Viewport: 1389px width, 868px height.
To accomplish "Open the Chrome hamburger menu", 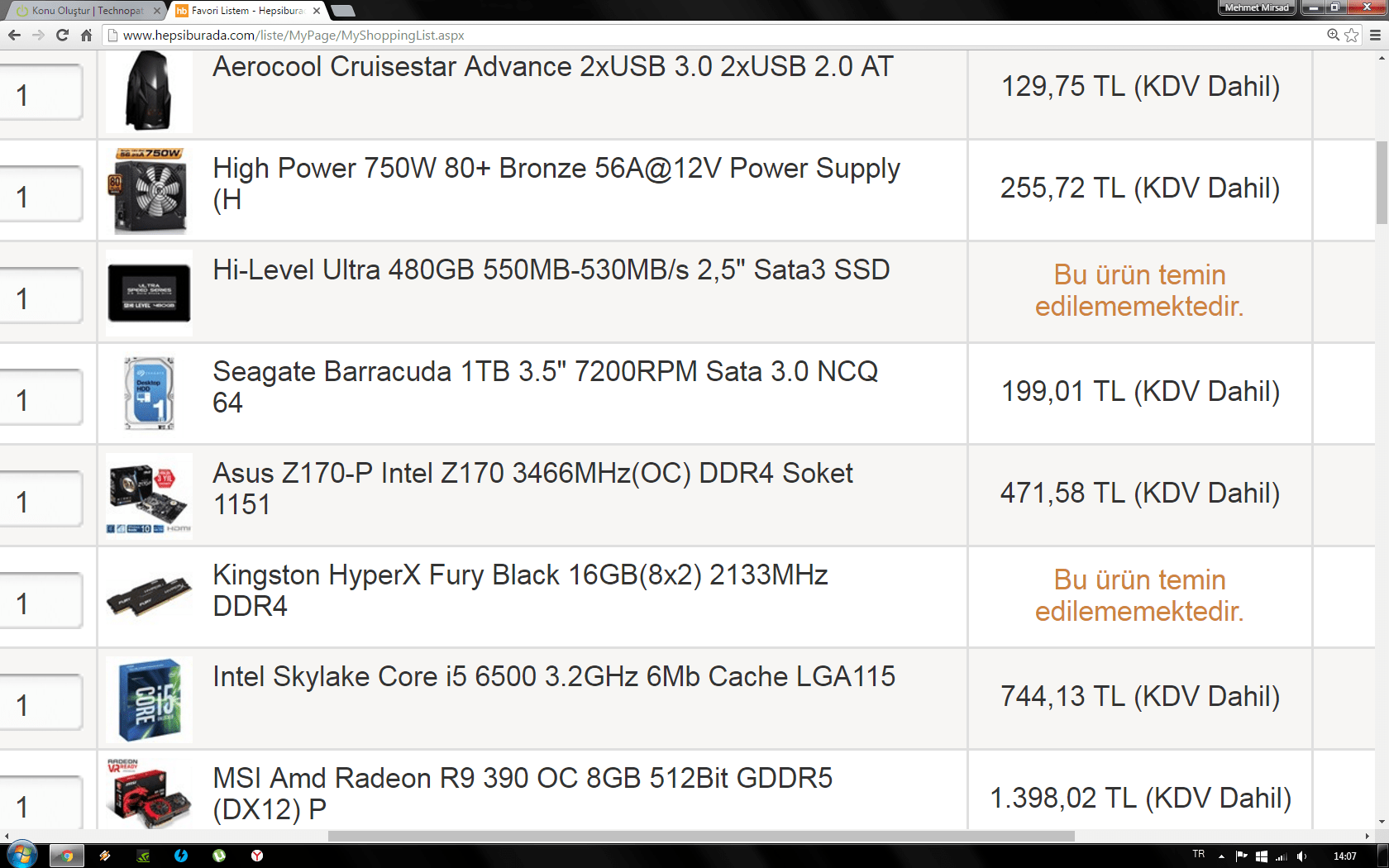I will (1376, 35).
